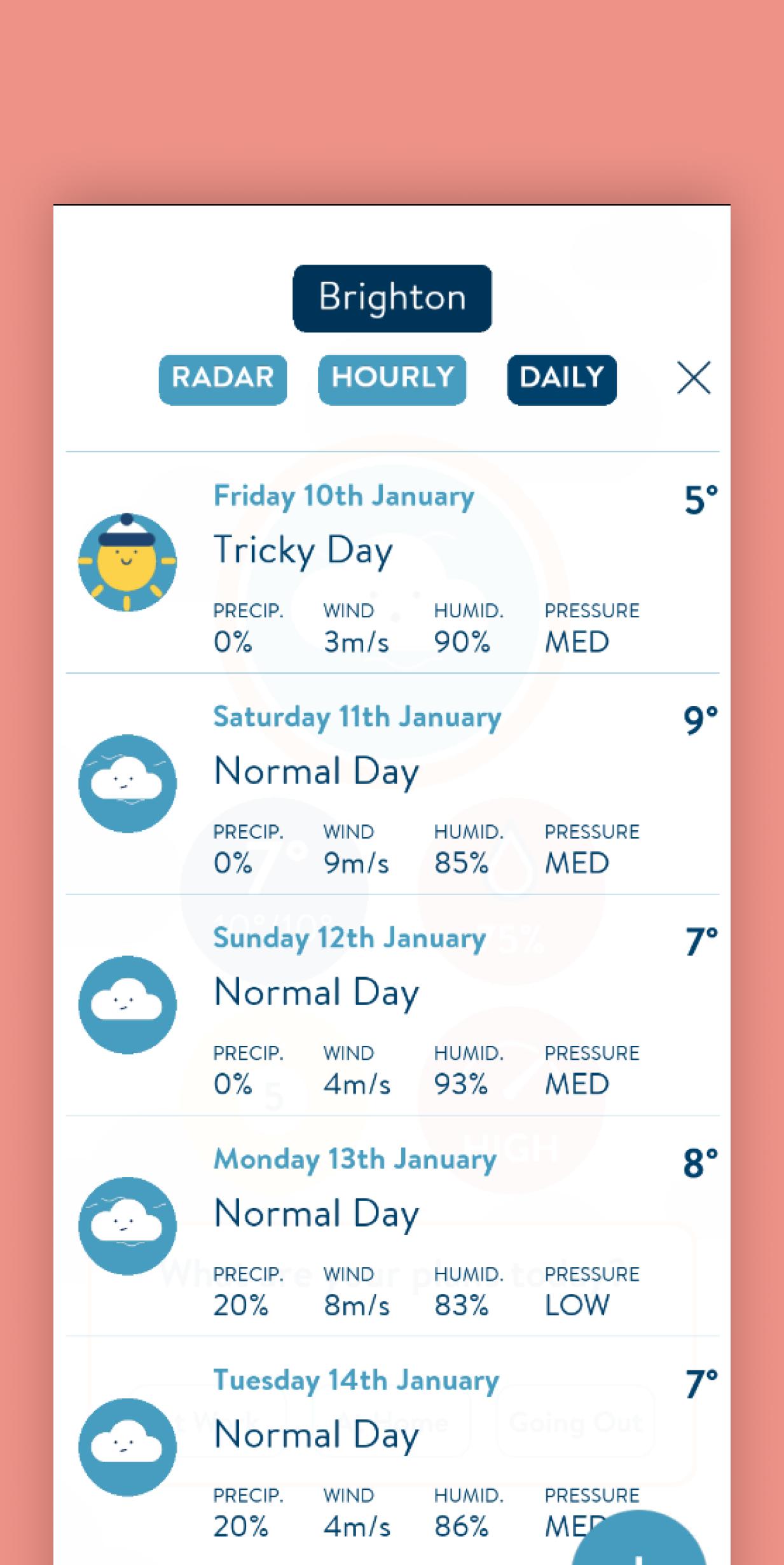Screen dimensions: 784x1565
Task: Click the cloud icon for Tuesday
Action: point(127,1447)
